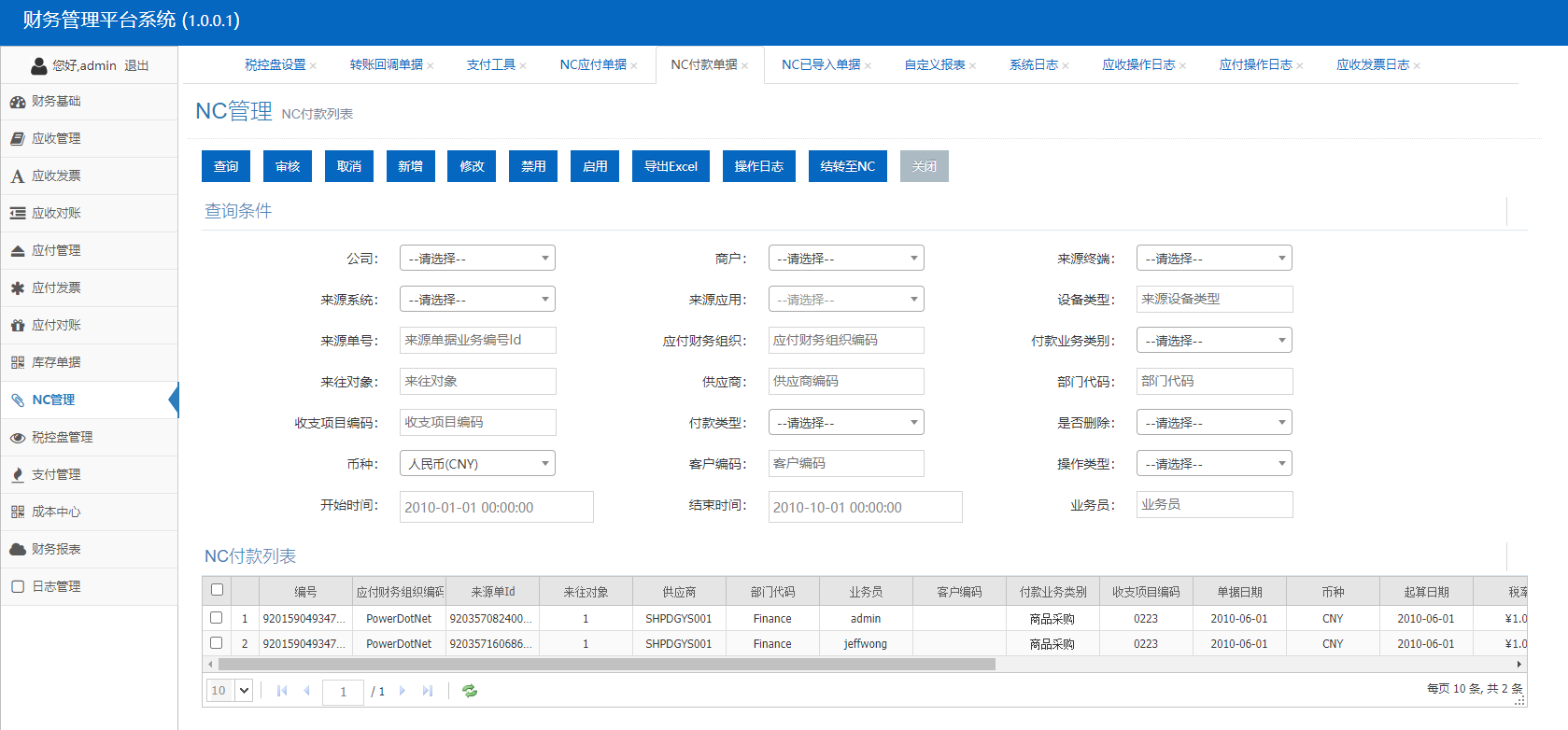Click the 修改 button
This screenshot has height=730, width=1568.
472,166
